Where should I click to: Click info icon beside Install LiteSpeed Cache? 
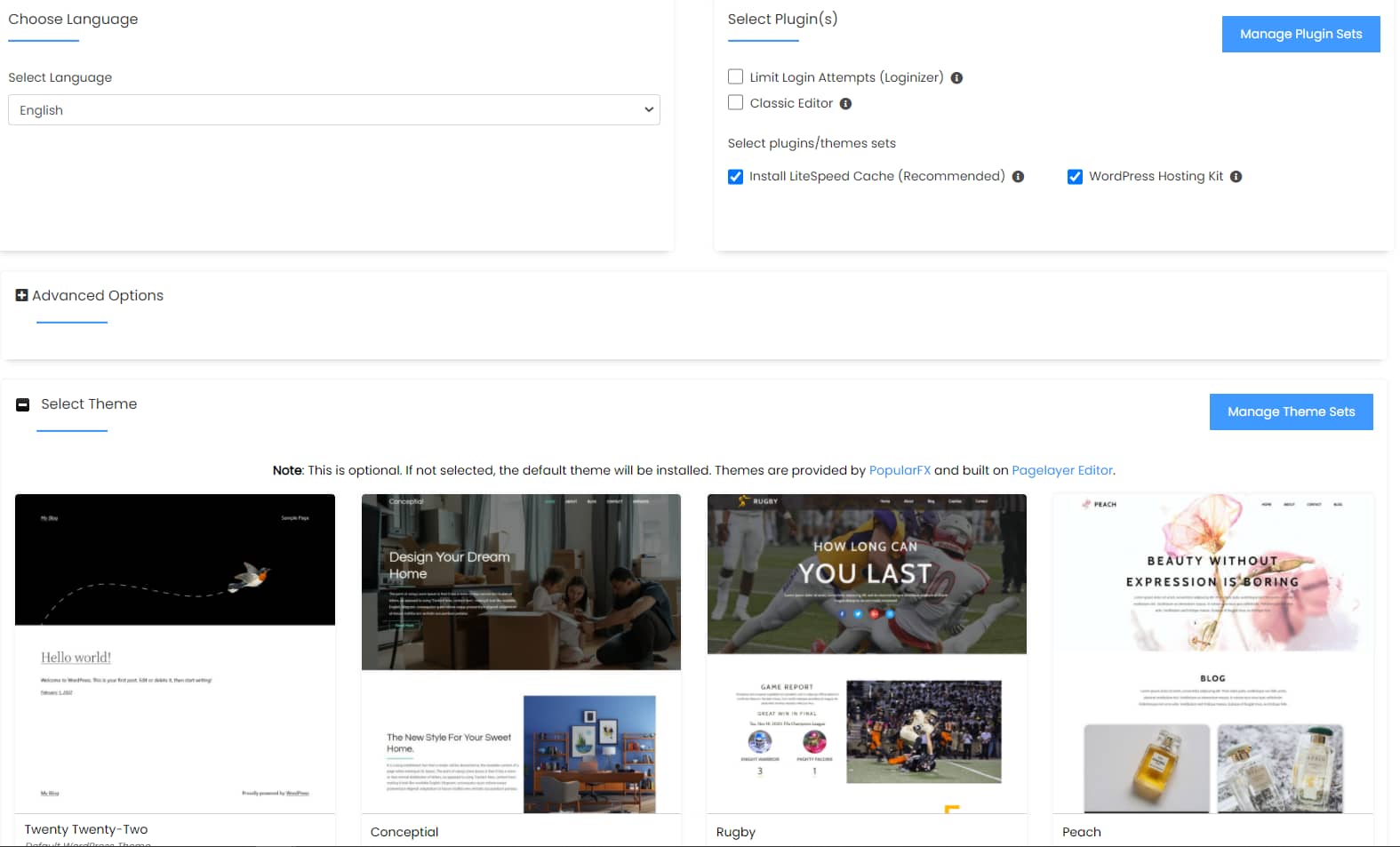tap(1018, 177)
